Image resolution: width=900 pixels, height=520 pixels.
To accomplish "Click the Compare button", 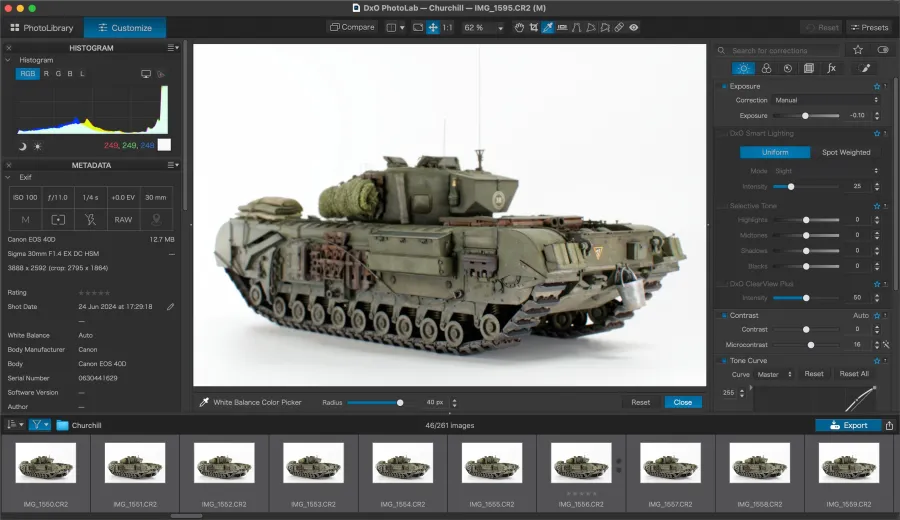I will pyautogui.click(x=352, y=27).
